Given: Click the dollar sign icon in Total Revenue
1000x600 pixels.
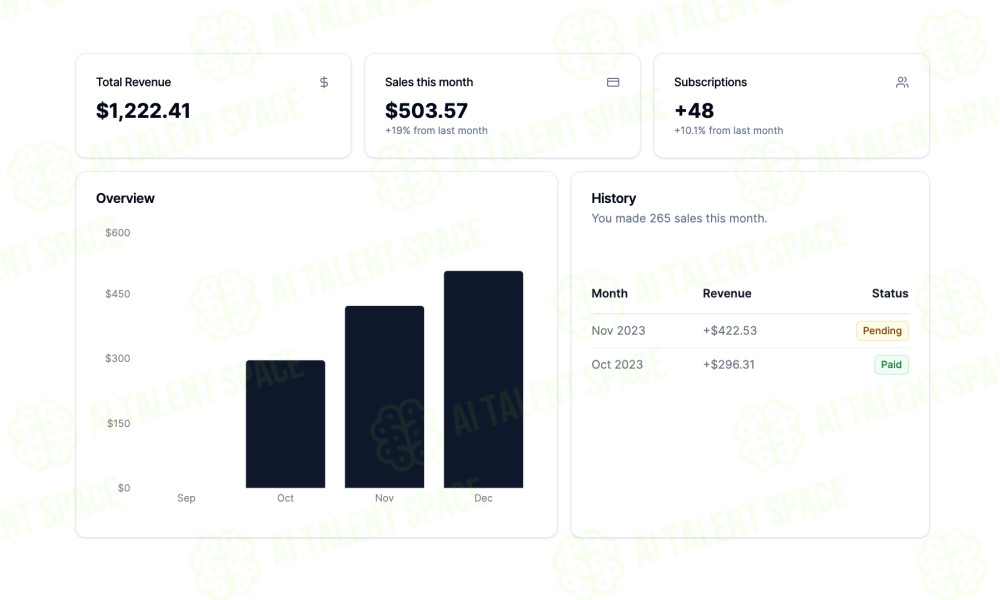Looking at the screenshot, I should (324, 82).
